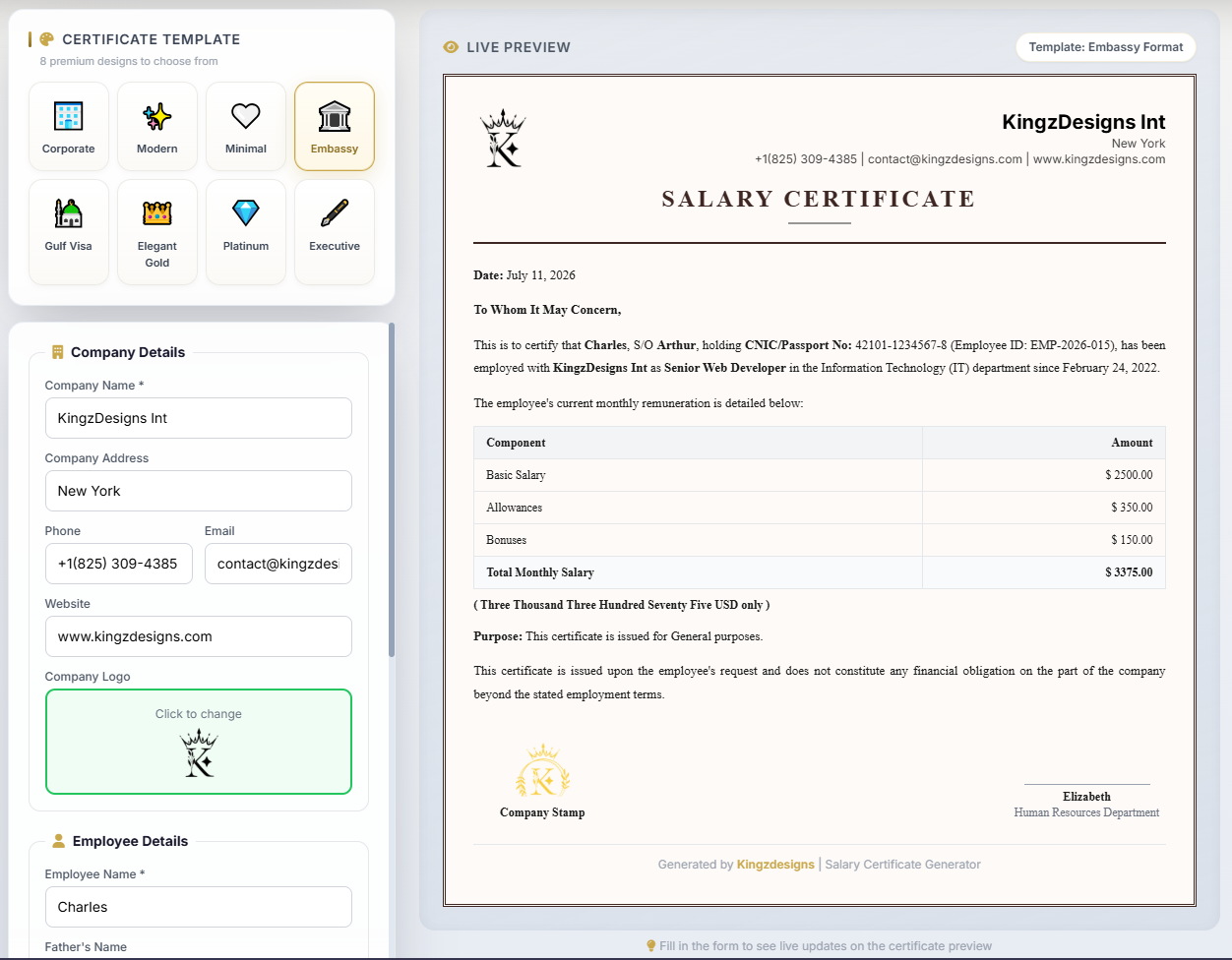
Task: Select the Website input field
Action: tap(199, 636)
